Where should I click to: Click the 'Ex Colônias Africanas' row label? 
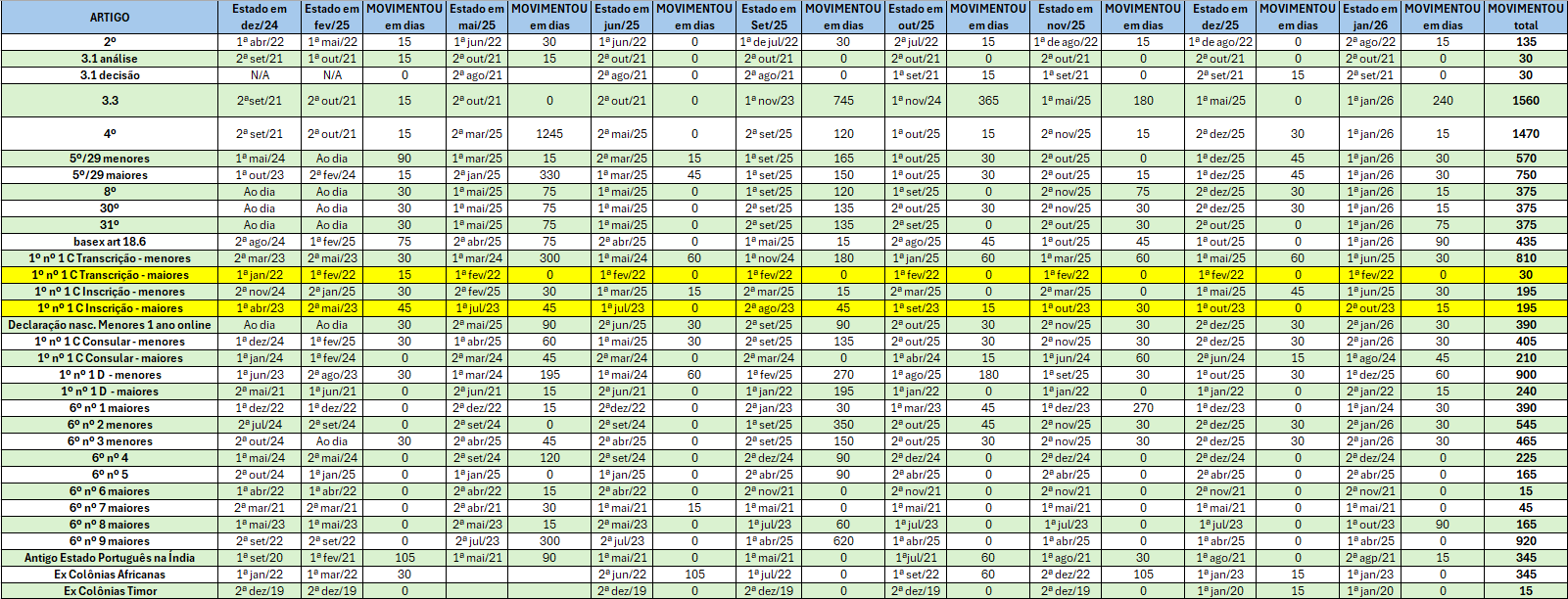[110, 575]
